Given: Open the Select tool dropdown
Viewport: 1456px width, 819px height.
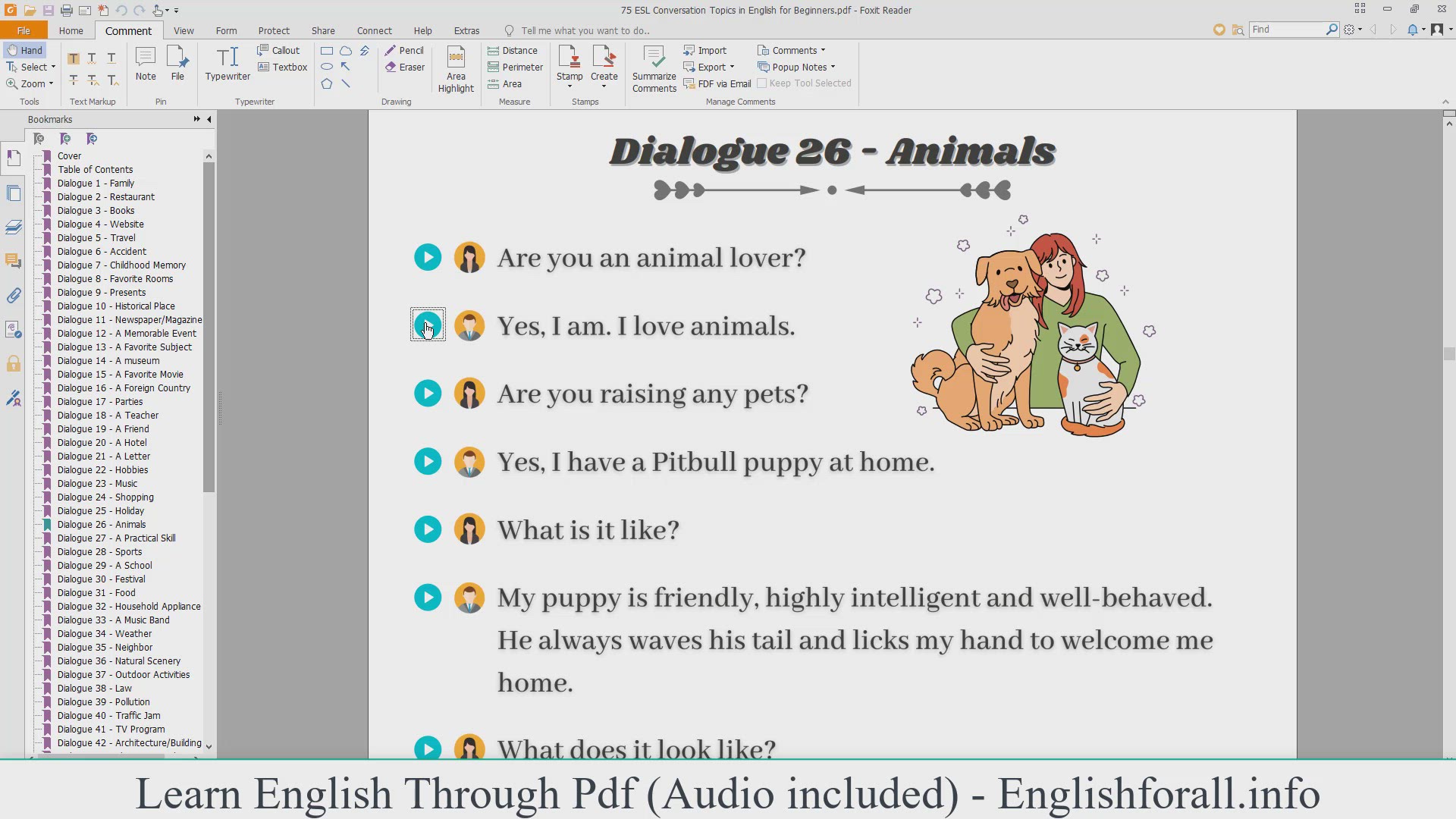Looking at the screenshot, I should (x=53, y=67).
